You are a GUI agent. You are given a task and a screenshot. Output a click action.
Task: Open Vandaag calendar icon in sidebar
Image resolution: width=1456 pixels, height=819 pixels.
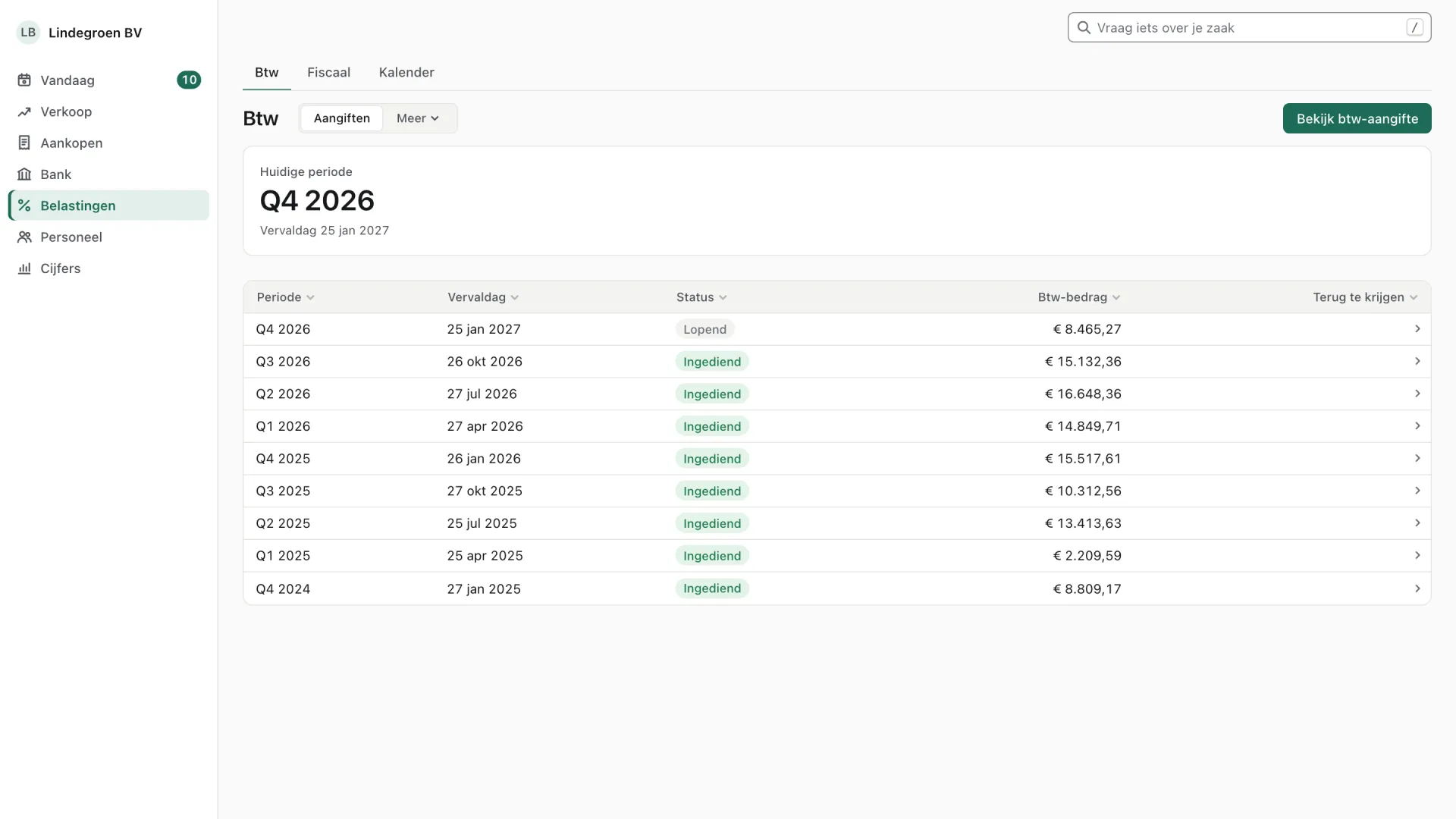coord(24,80)
